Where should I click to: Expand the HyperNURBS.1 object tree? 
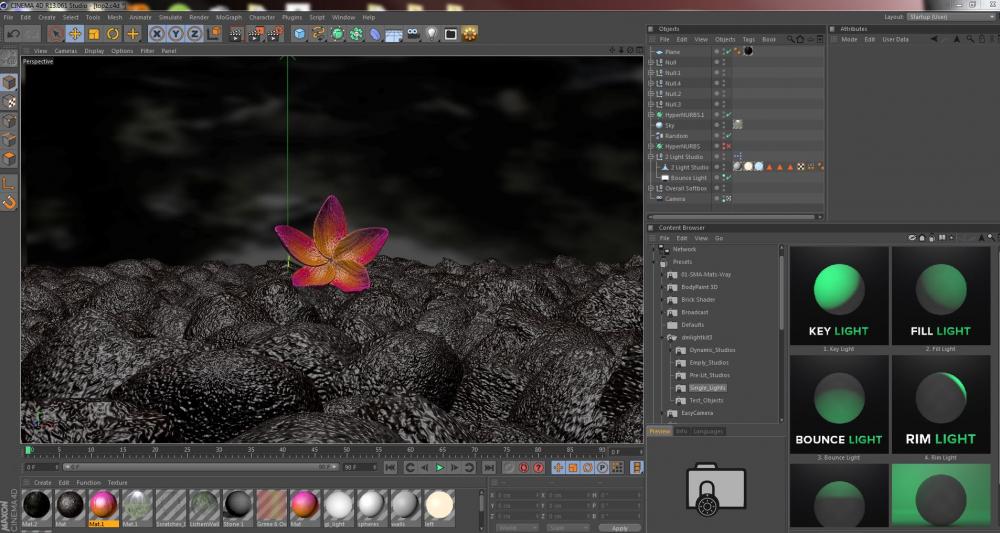pos(651,115)
